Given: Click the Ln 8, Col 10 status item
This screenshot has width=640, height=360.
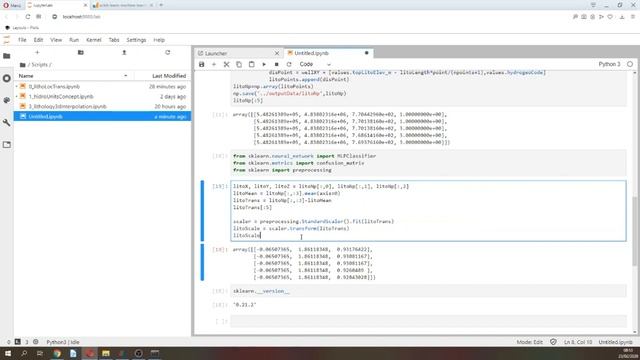Looking at the screenshot, I should pyautogui.click(x=578, y=342).
